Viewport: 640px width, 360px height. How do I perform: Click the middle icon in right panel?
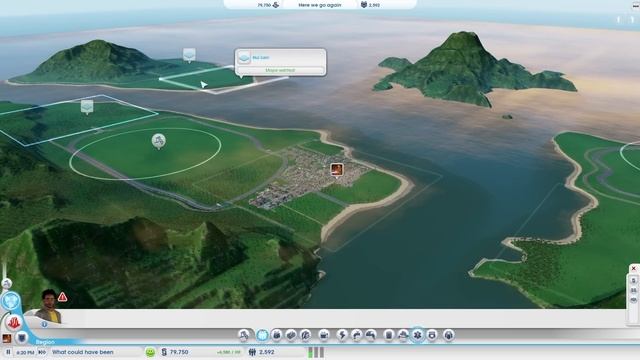point(633,290)
